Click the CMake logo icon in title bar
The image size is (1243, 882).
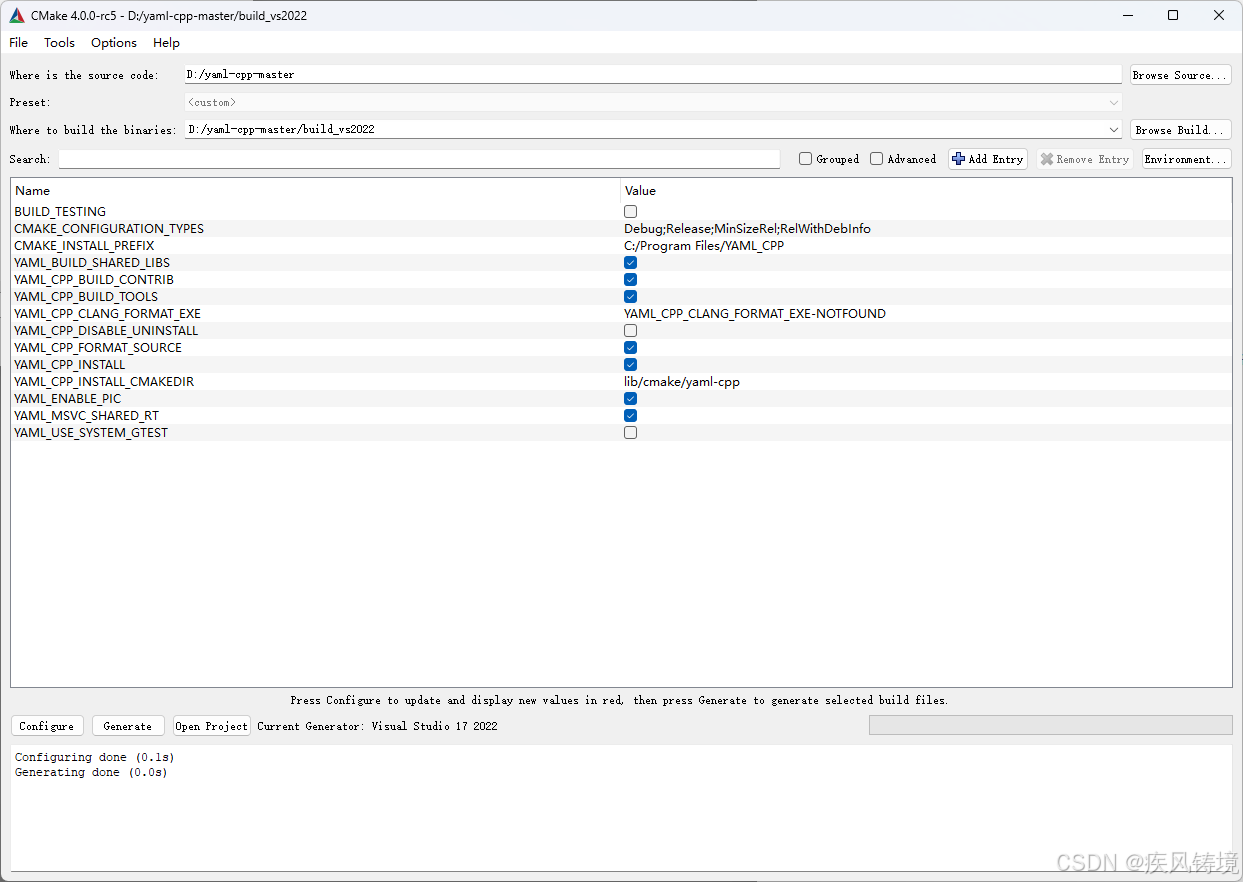point(17,15)
